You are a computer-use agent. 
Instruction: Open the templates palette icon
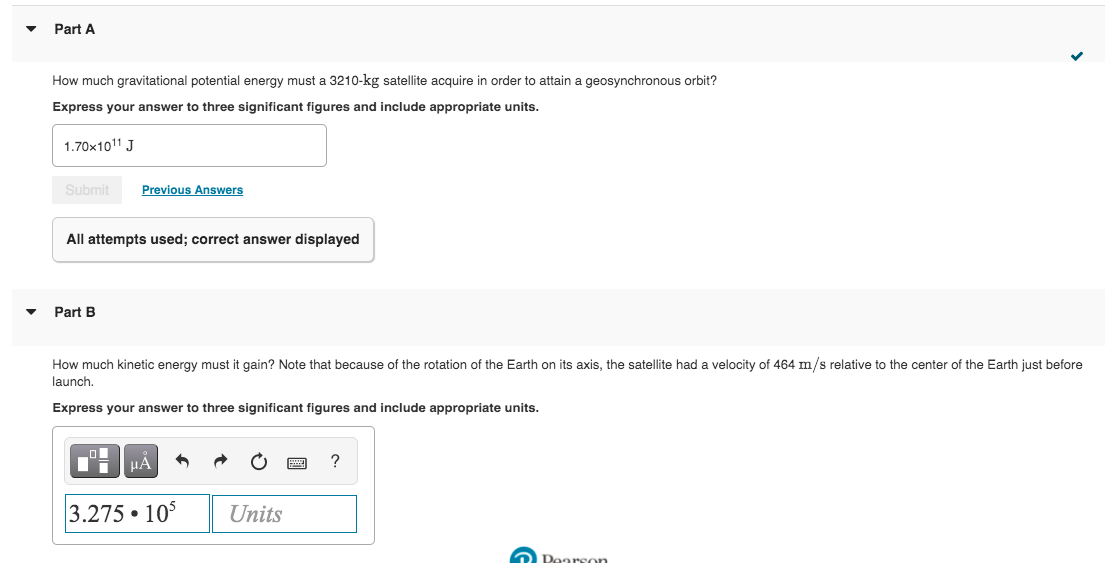95,461
